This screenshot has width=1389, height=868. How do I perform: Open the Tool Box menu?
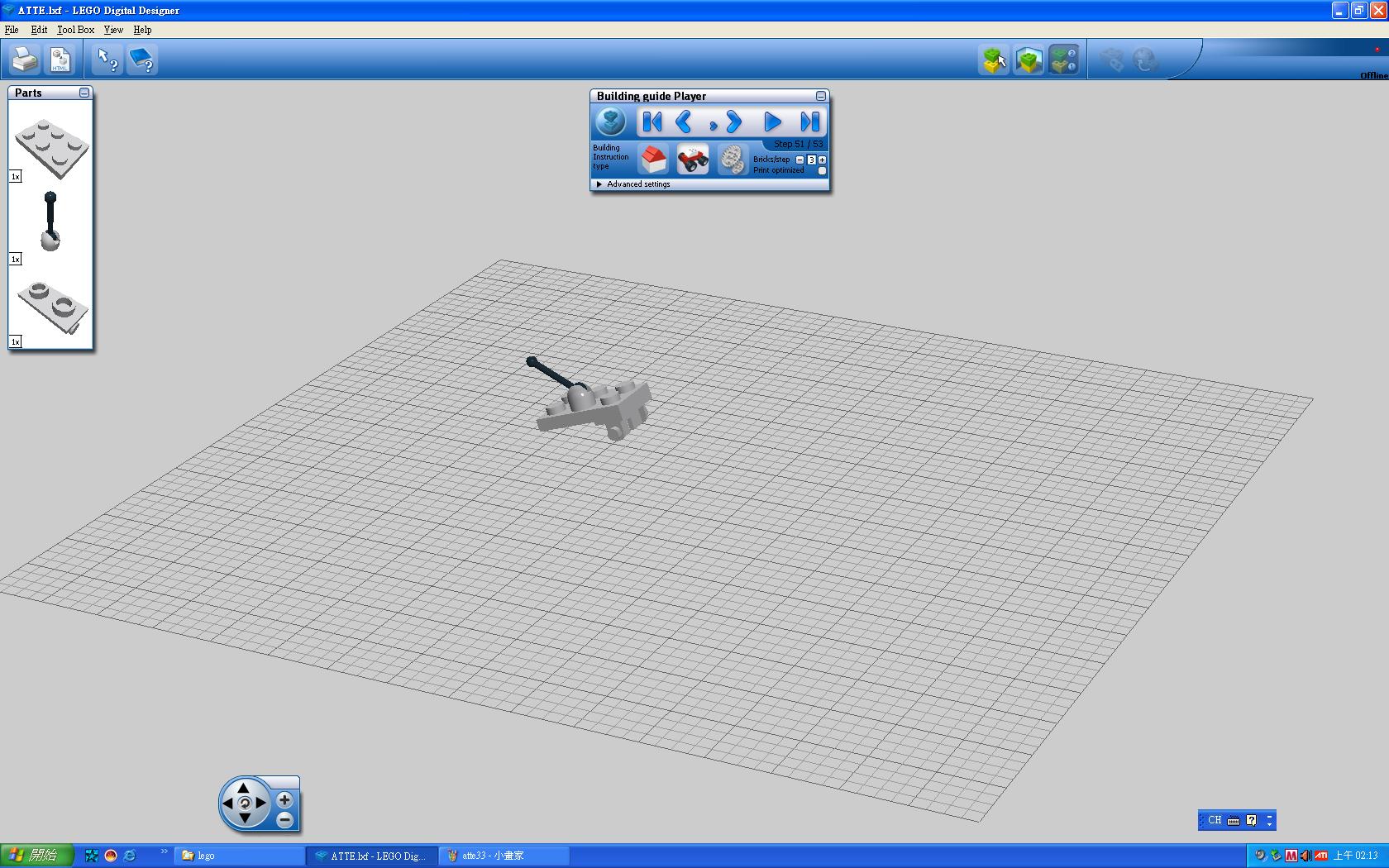pyautogui.click(x=75, y=30)
